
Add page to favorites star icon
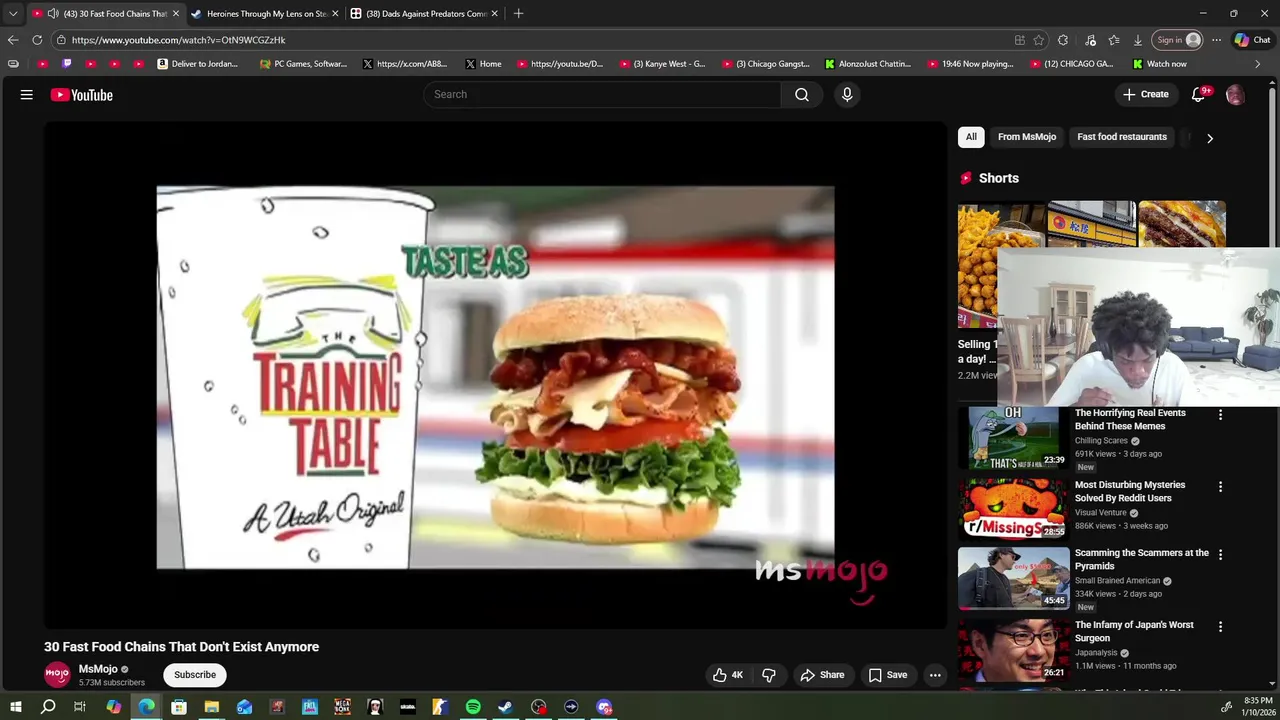point(1039,40)
